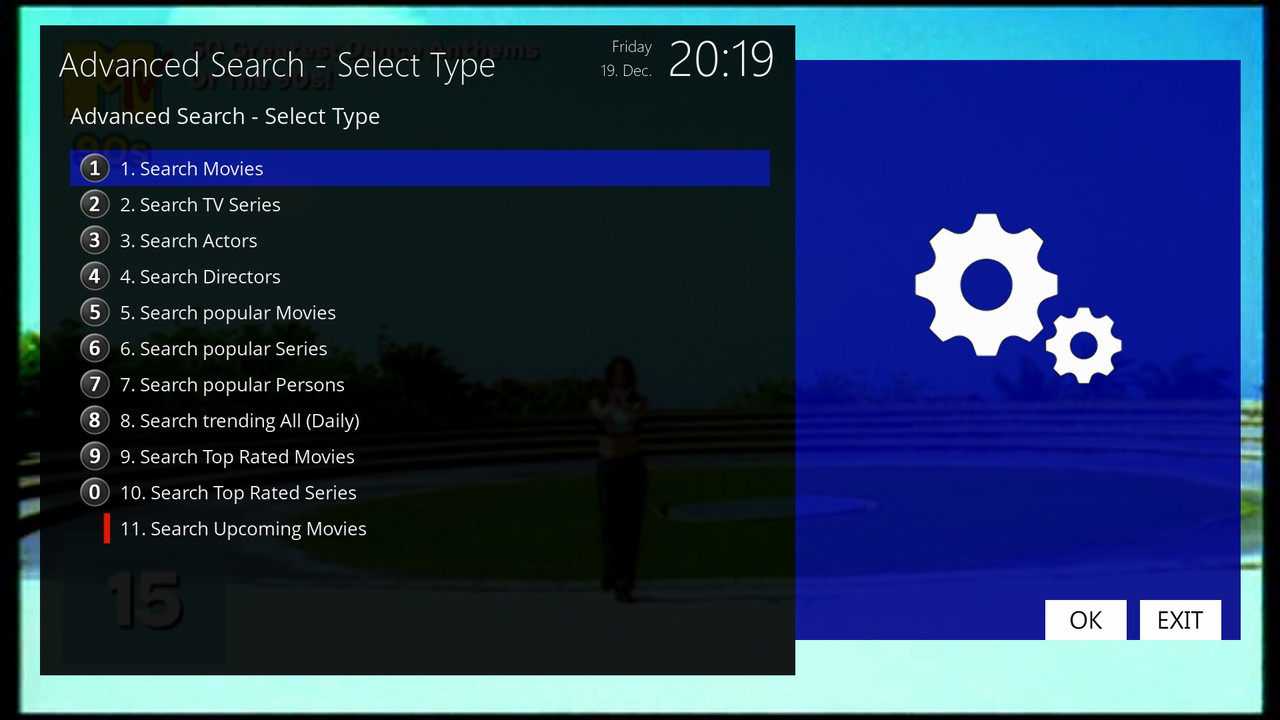This screenshot has width=1280, height=720.
Task: Open '5. Search popular Movies'
Action: point(420,312)
